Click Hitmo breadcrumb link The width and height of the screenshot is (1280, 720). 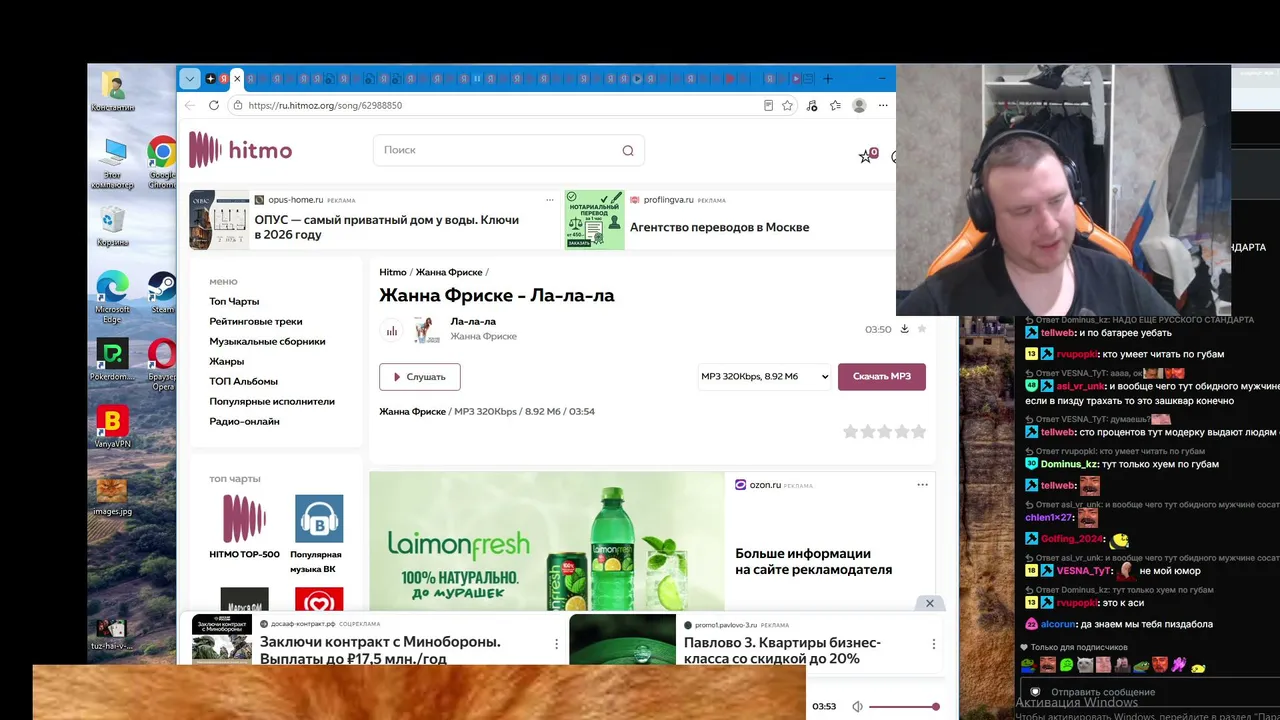pyautogui.click(x=393, y=272)
